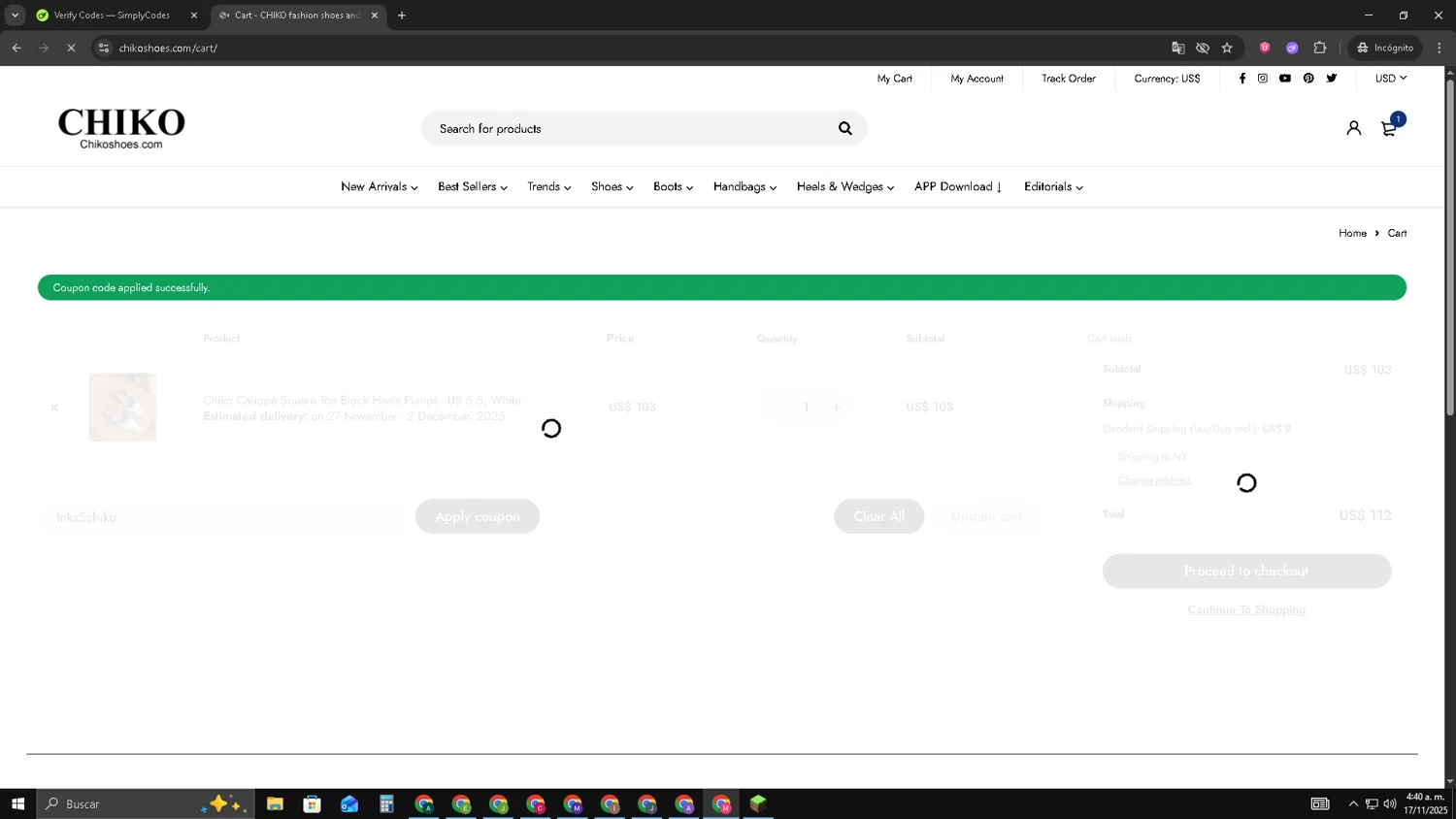Visit CHIKO Pinterest page icon

point(1308,79)
